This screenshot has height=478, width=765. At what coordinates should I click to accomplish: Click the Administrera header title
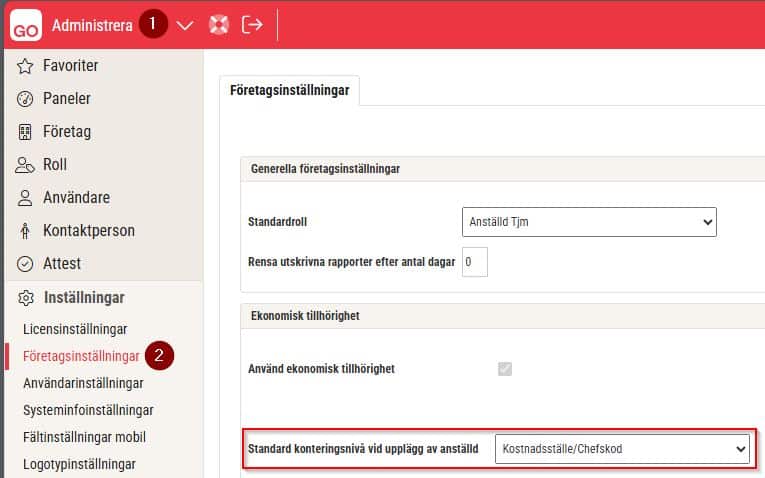coord(92,25)
